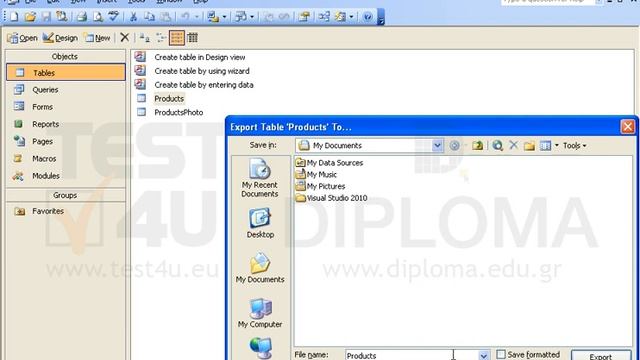Click the Undo arrow icon
640x360 pixels.
click(185, 17)
